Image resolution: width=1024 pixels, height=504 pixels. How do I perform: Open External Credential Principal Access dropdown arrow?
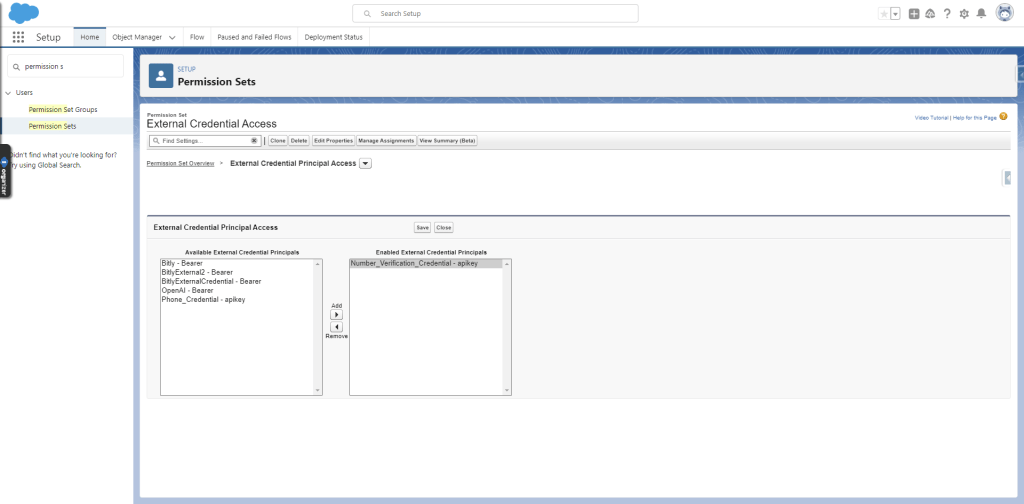[x=366, y=164]
